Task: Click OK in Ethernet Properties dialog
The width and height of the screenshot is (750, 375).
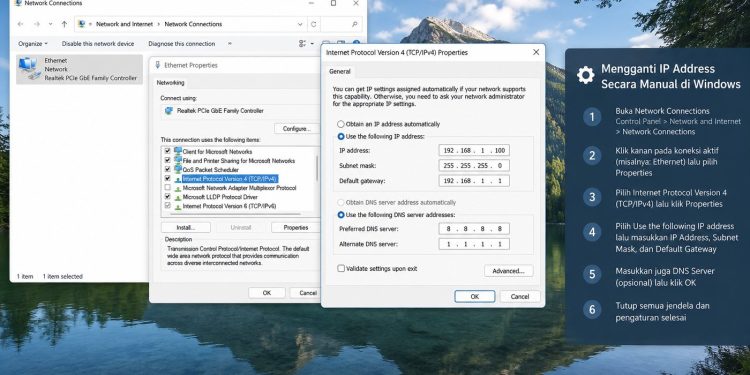Action: pos(267,293)
